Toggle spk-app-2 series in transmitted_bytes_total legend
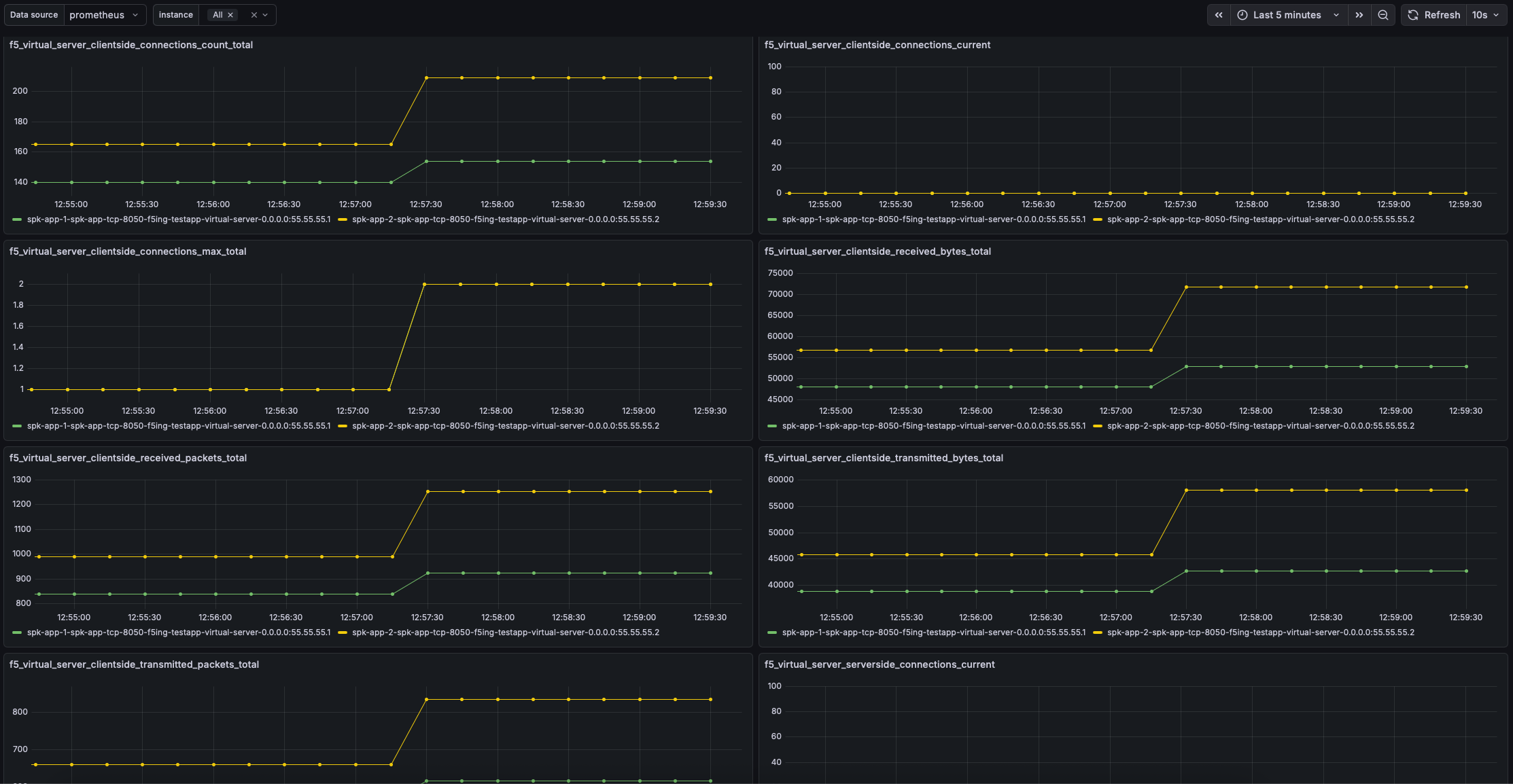The width and height of the screenshot is (1513, 784). [1261, 632]
